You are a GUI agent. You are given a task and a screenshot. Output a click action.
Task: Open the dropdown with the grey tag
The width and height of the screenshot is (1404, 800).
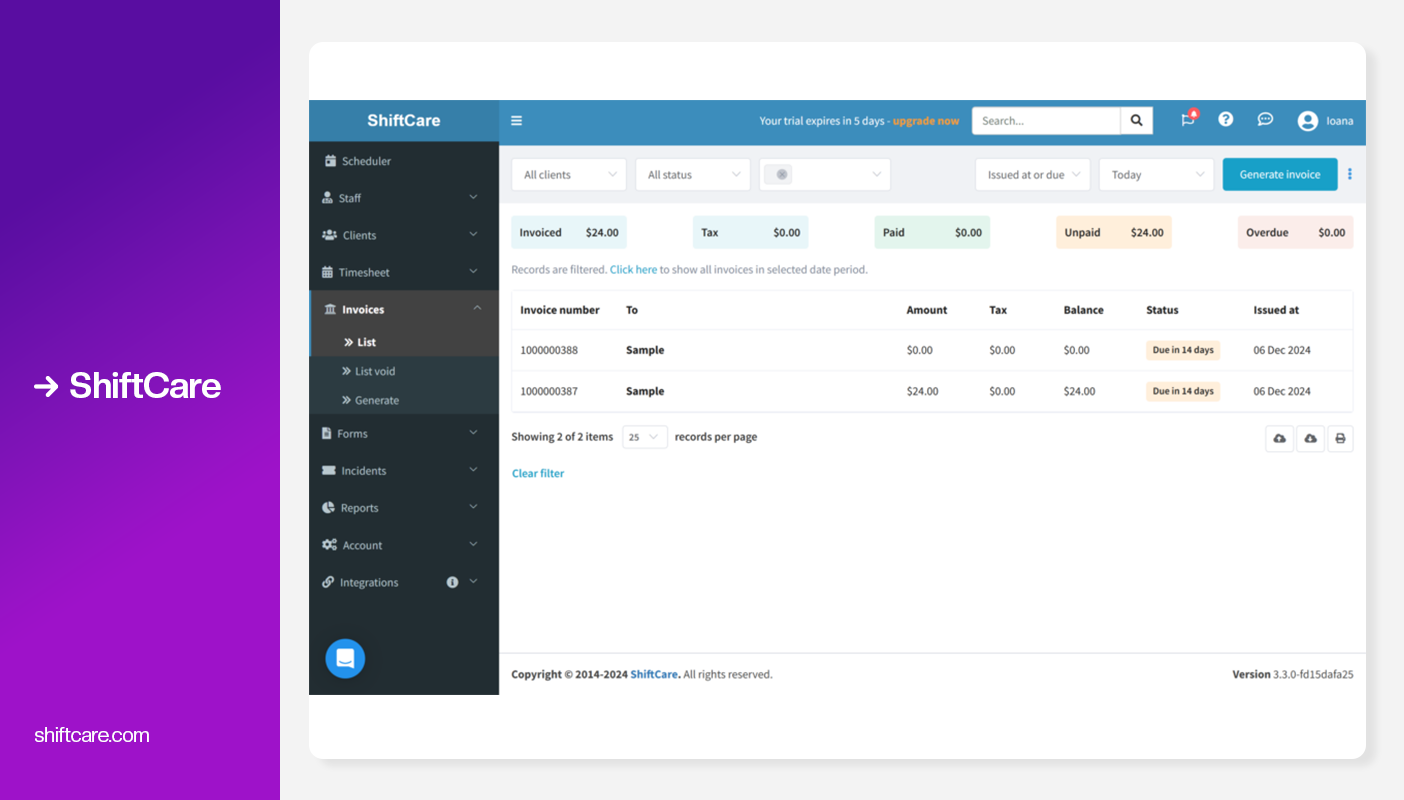(825, 174)
